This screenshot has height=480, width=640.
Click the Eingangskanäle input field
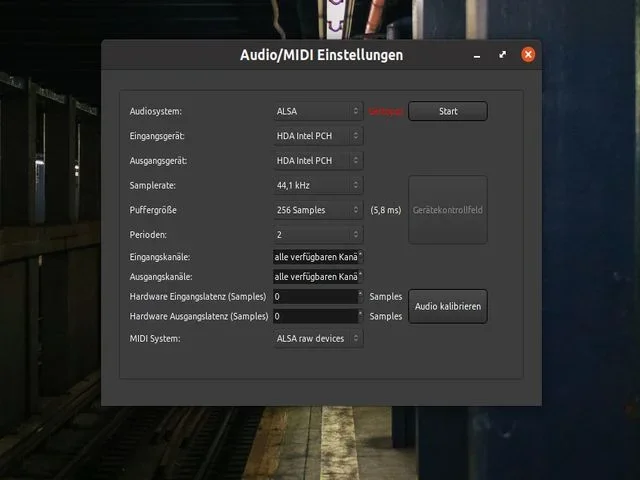316,257
